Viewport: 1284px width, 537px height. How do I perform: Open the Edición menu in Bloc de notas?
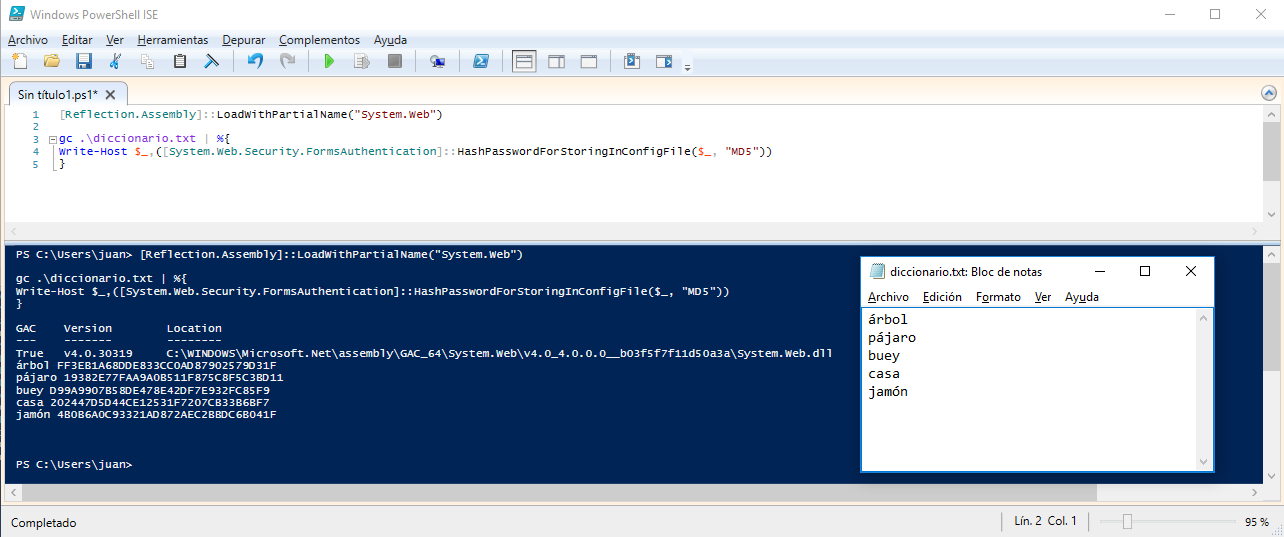pos(942,297)
